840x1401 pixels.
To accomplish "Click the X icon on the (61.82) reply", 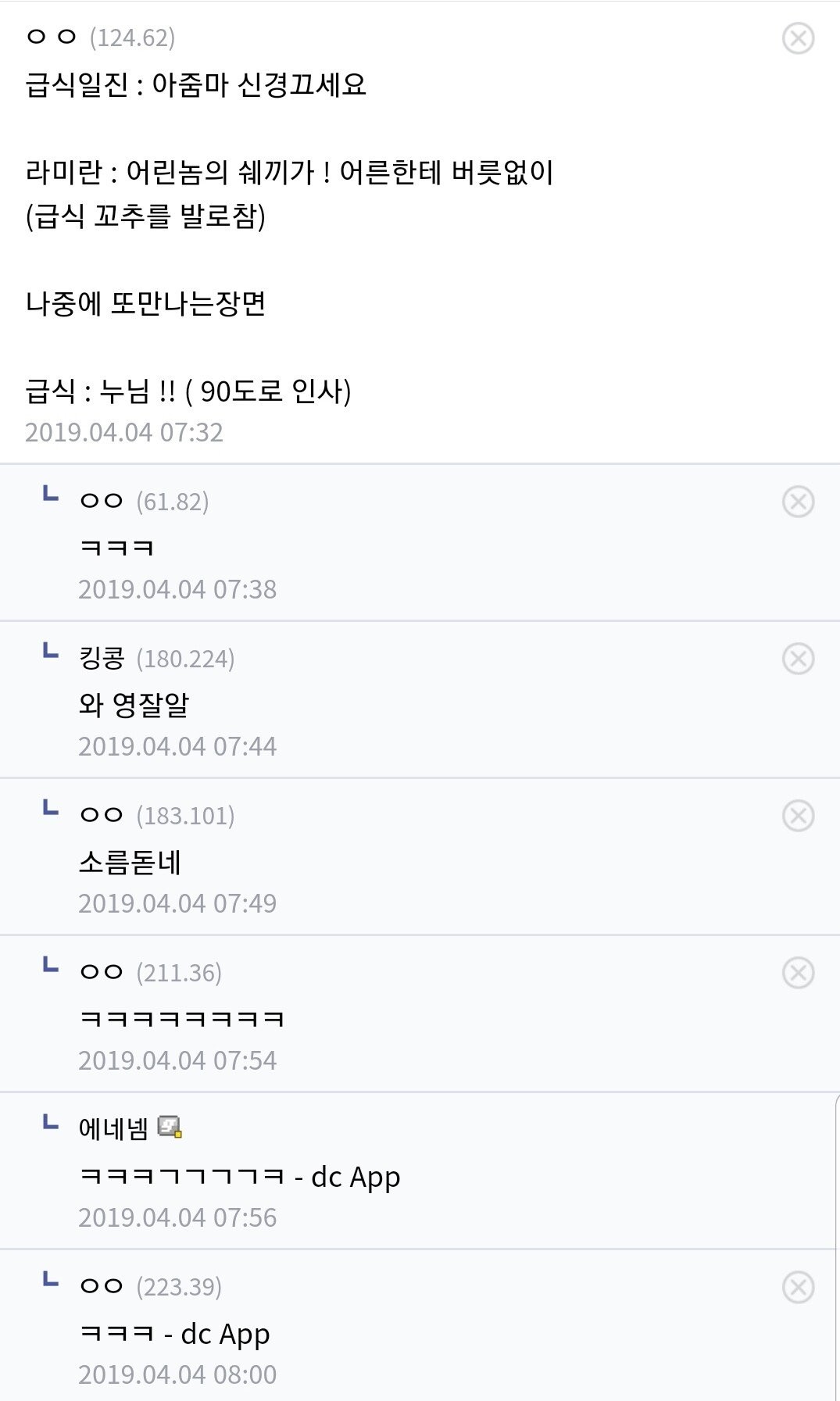I will (x=798, y=502).
